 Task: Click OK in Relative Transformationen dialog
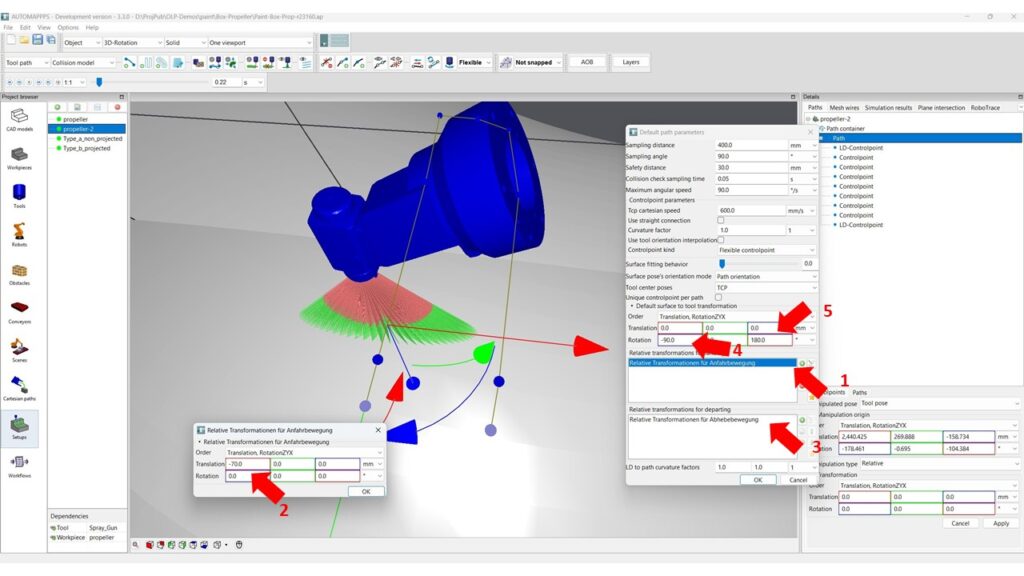(366, 492)
